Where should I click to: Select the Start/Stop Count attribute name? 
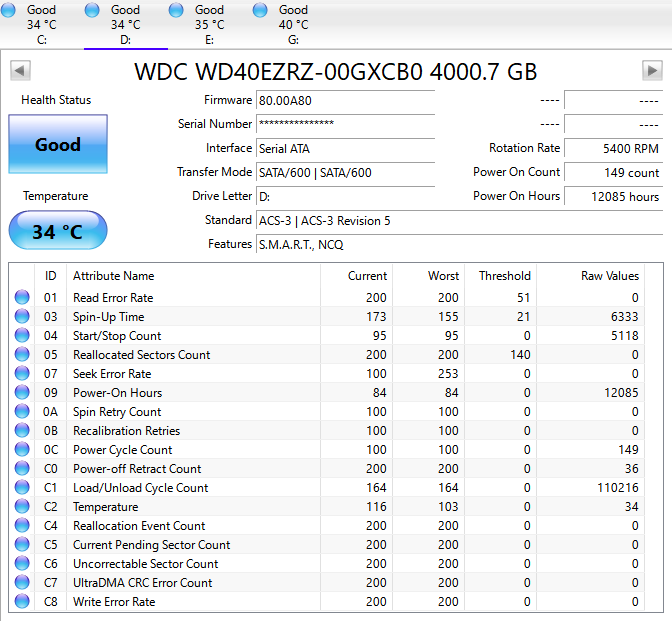click(x=117, y=336)
